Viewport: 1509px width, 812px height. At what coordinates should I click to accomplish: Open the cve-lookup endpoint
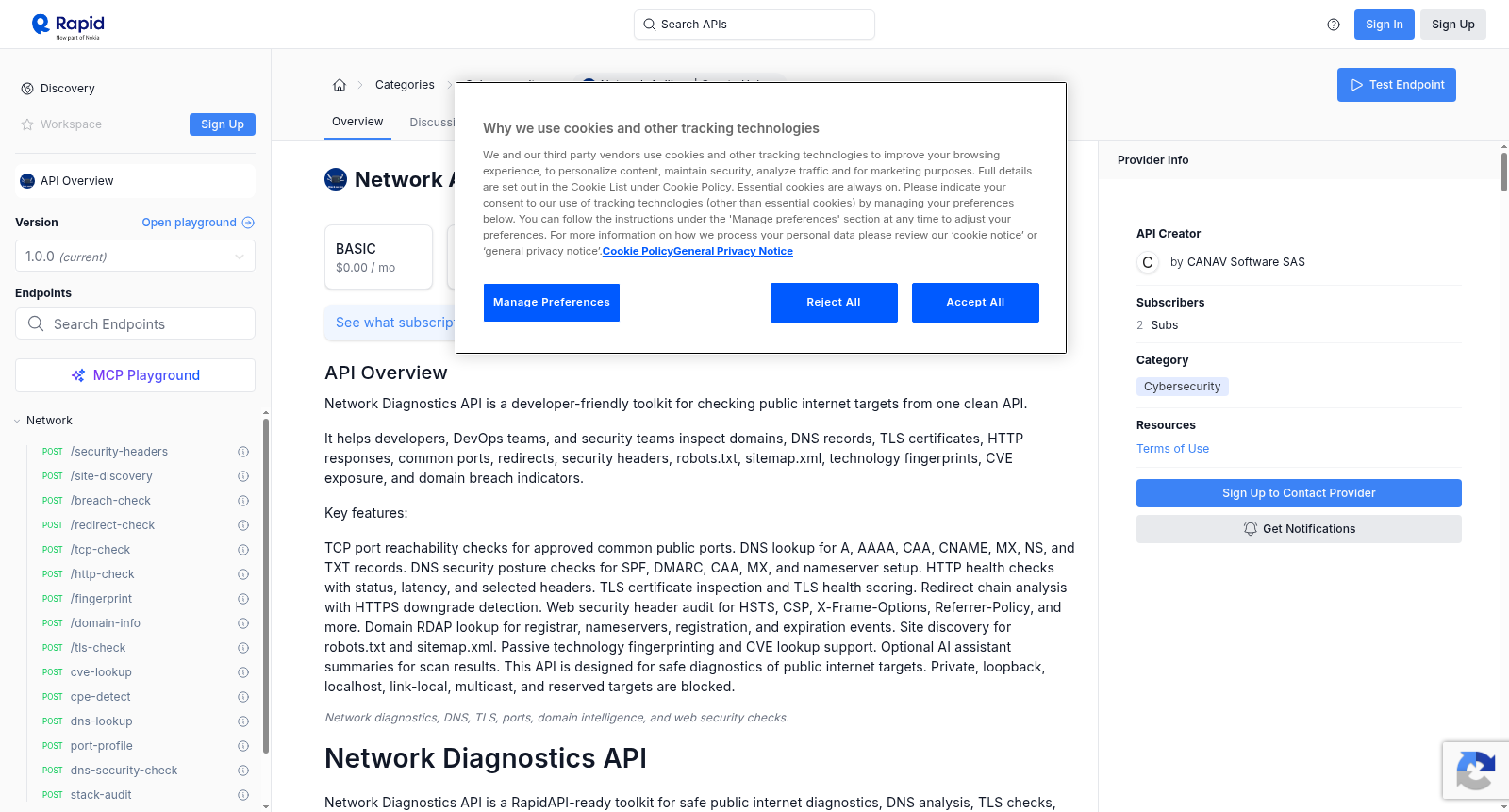[101, 672]
